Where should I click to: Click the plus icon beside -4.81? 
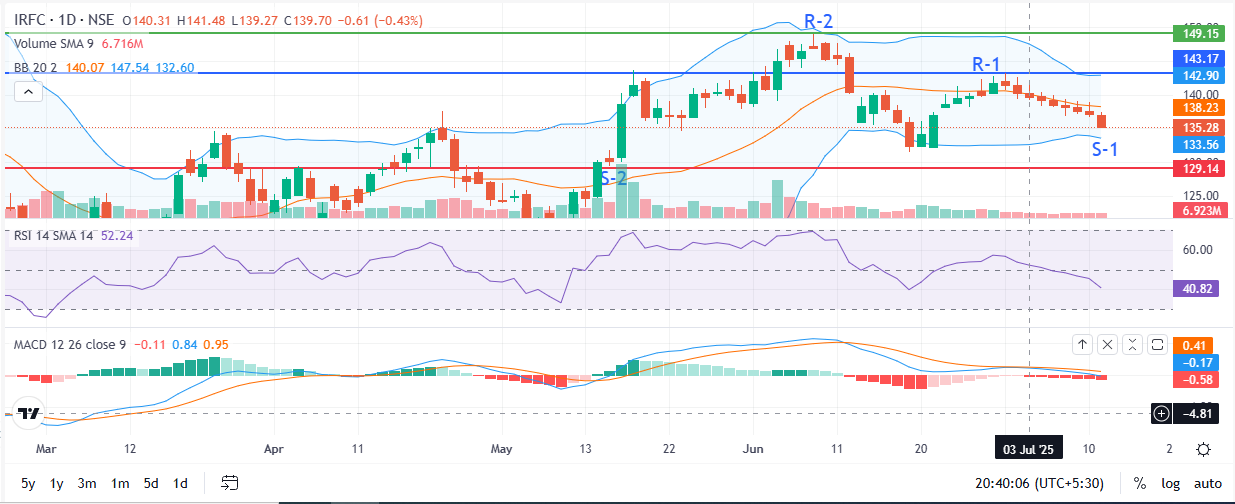[x=1161, y=412]
